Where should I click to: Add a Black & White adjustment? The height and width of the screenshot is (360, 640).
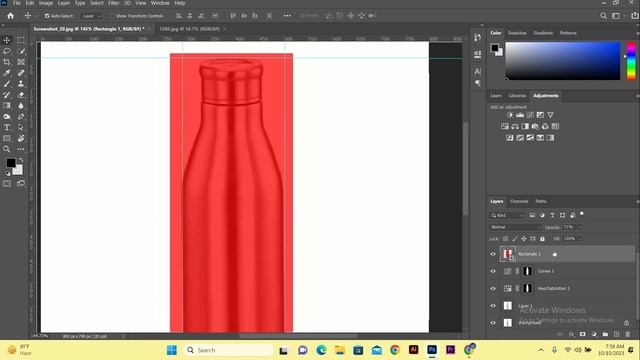tap(525, 127)
